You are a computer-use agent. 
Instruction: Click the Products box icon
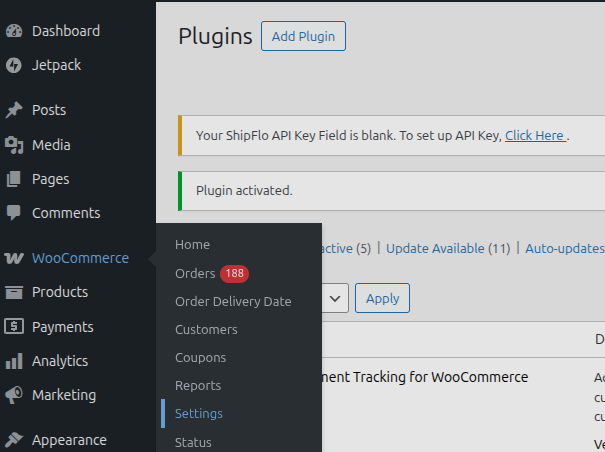tap(14, 292)
